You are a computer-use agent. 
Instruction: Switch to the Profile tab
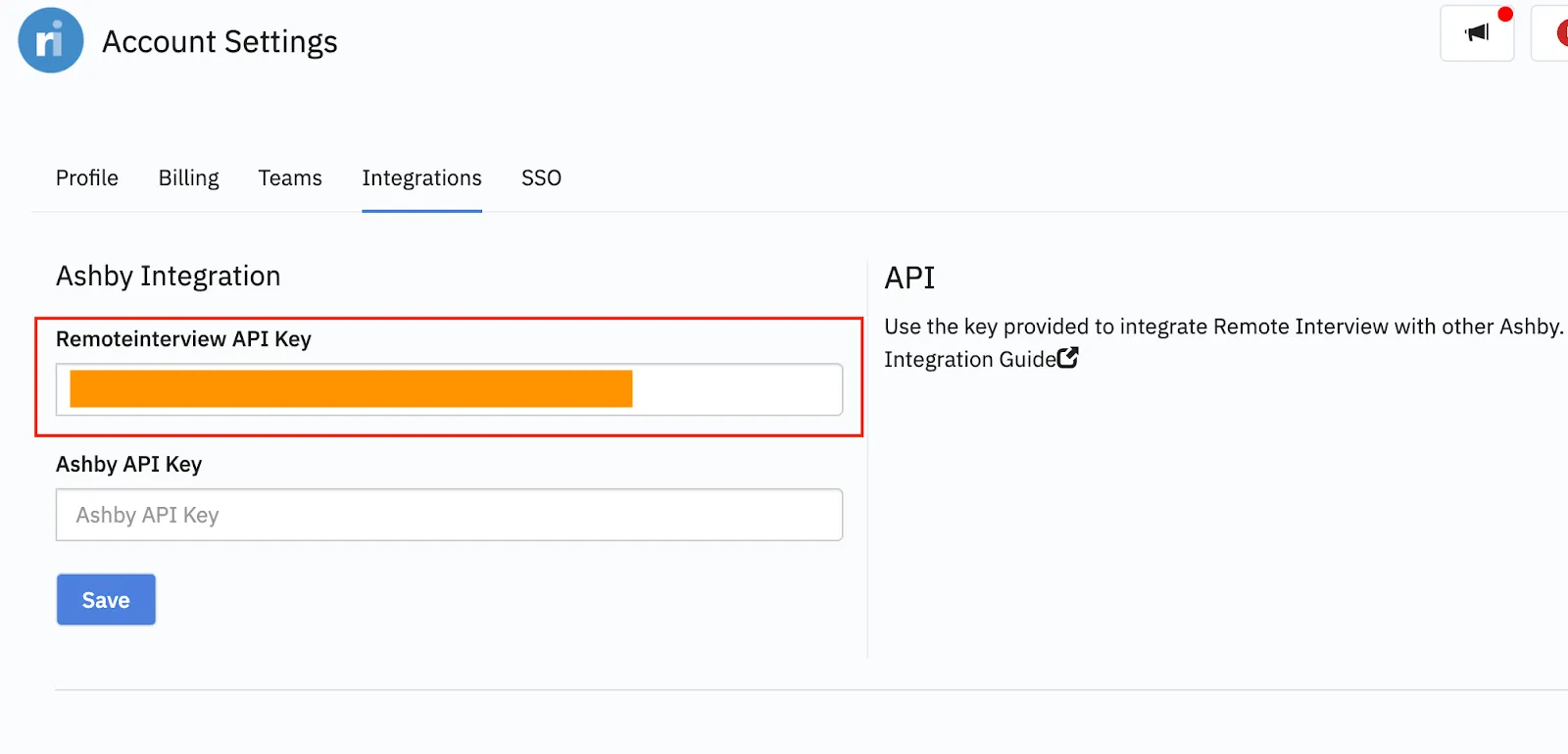tap(87, 177)
